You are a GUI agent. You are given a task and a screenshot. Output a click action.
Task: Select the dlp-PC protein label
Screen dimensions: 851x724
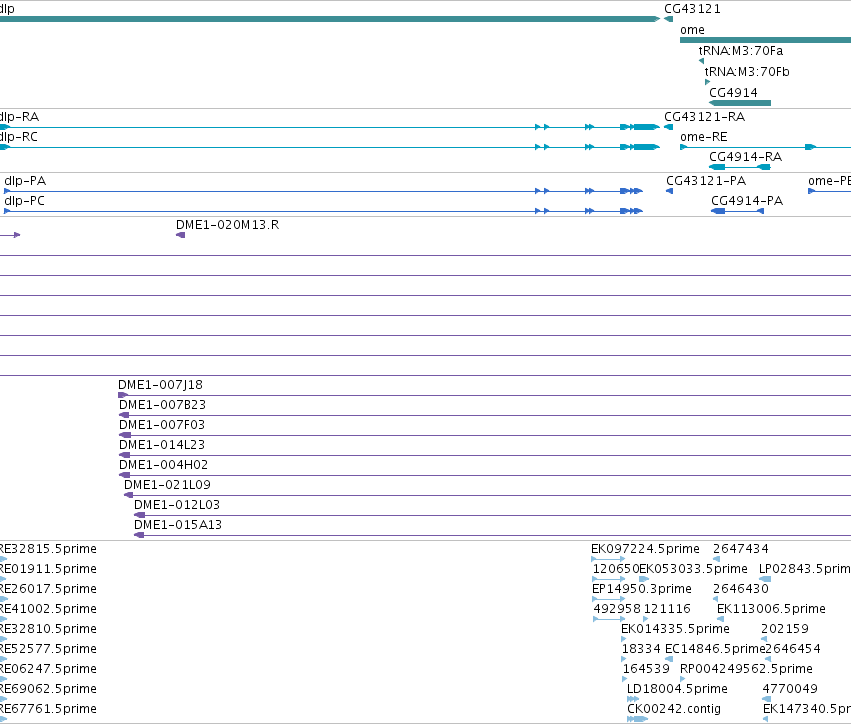(24, 201)
